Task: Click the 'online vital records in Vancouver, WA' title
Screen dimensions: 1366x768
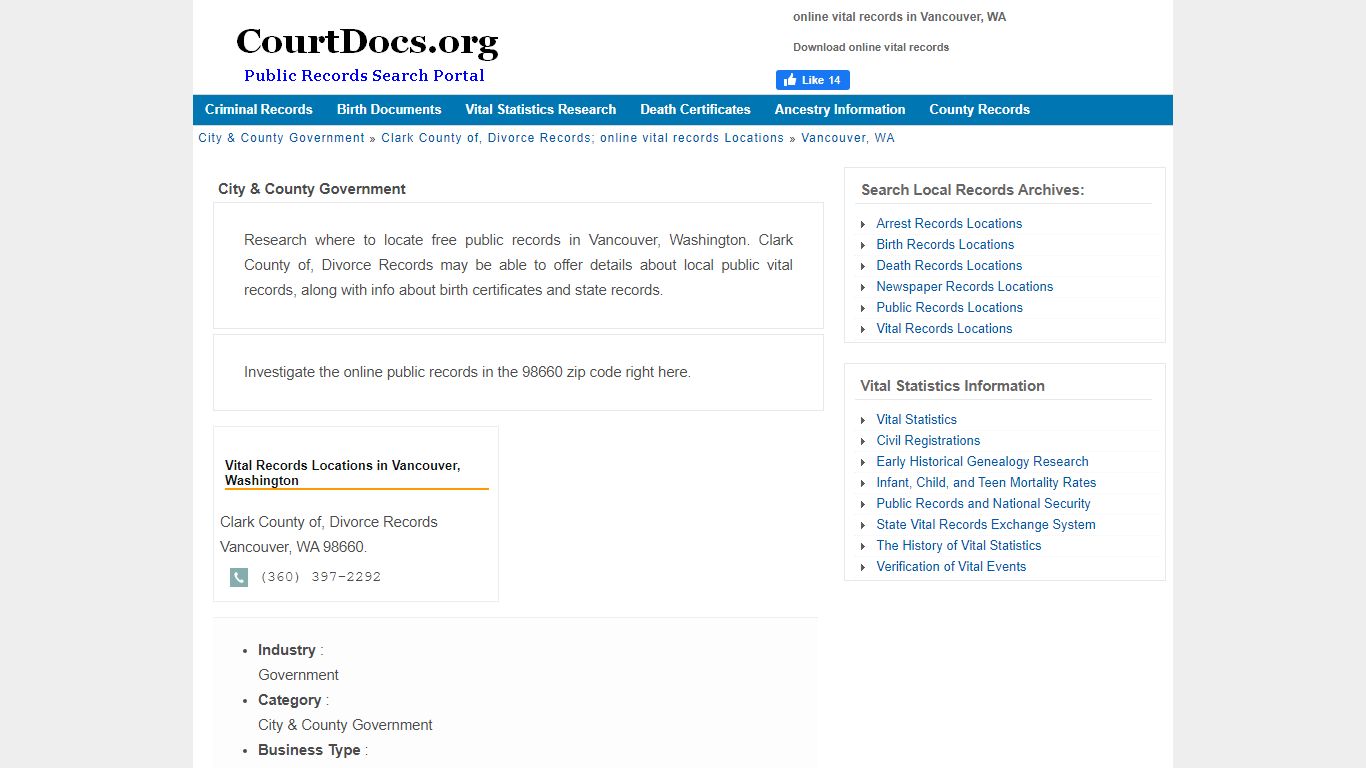Action: [899, 17]
